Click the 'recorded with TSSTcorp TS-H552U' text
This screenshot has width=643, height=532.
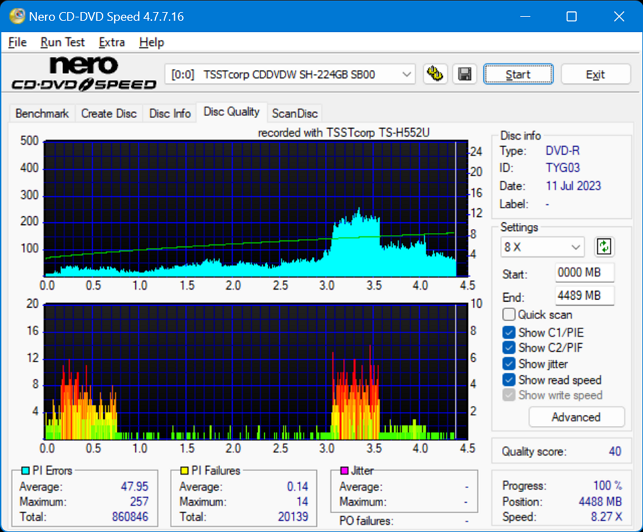(x=344, y=132)
